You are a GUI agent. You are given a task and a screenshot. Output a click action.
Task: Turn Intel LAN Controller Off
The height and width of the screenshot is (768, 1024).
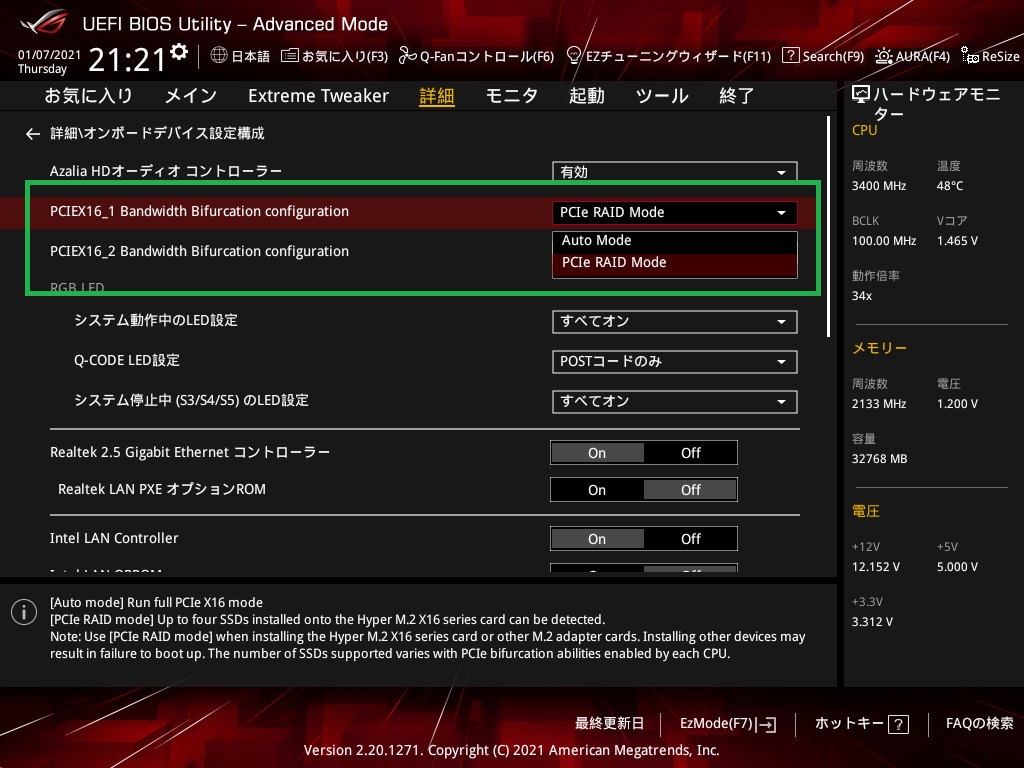690,539
